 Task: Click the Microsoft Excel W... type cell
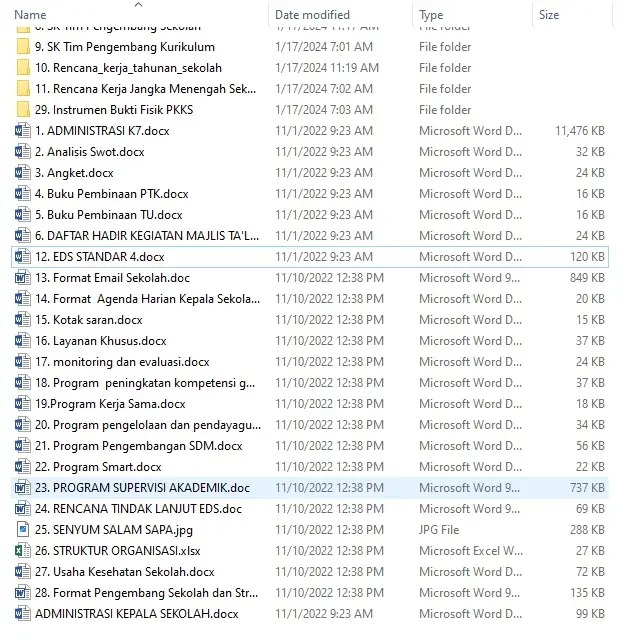471,551
